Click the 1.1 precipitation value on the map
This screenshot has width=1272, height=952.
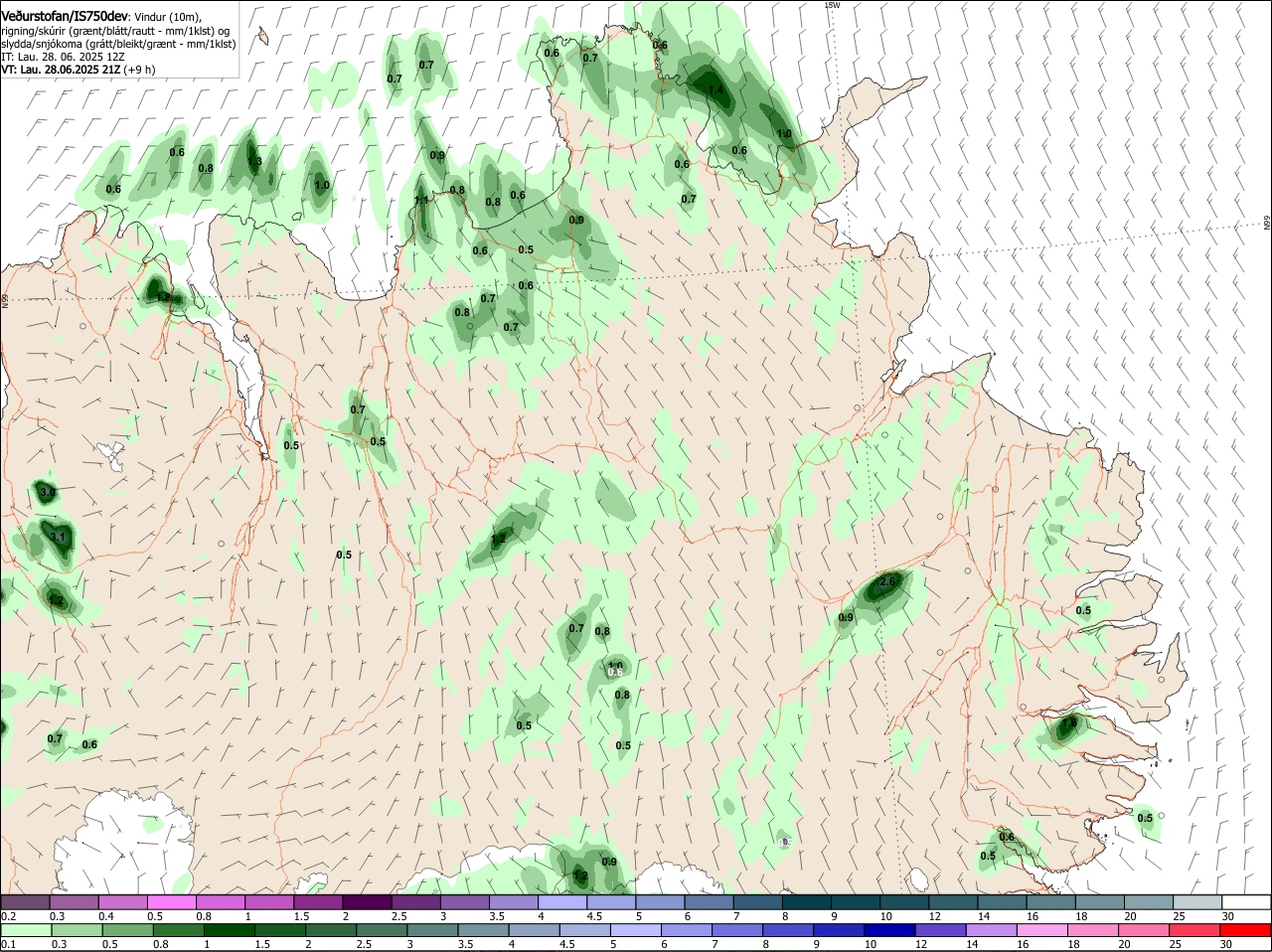[x=421, y=200]
